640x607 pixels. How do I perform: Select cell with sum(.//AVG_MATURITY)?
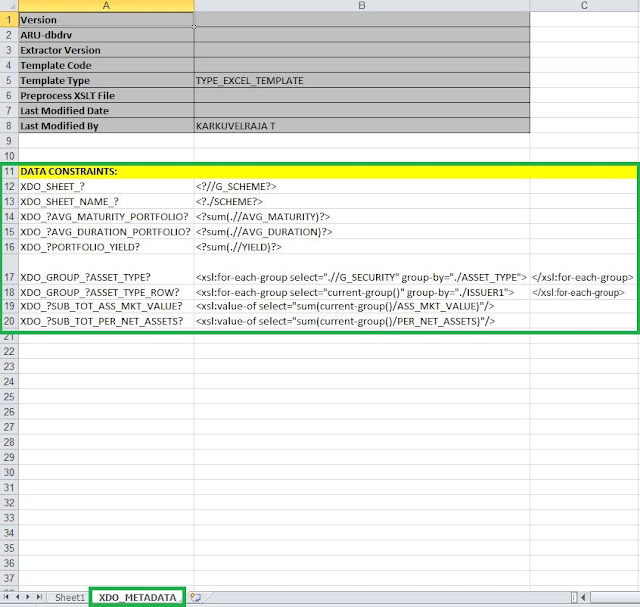(x=362, y=217)
